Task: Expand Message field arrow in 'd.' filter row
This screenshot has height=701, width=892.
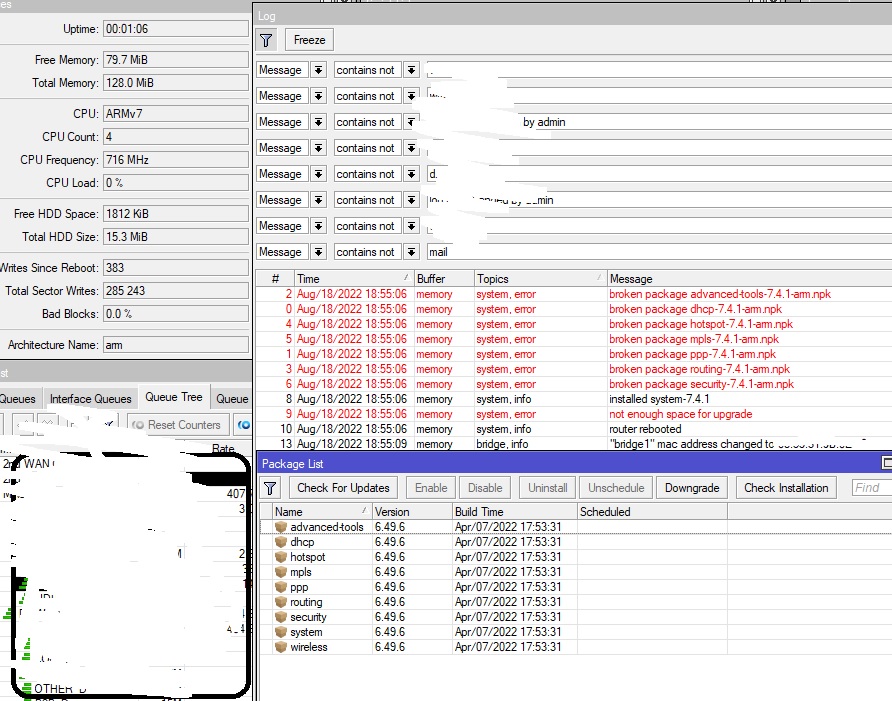Action: 319,174
